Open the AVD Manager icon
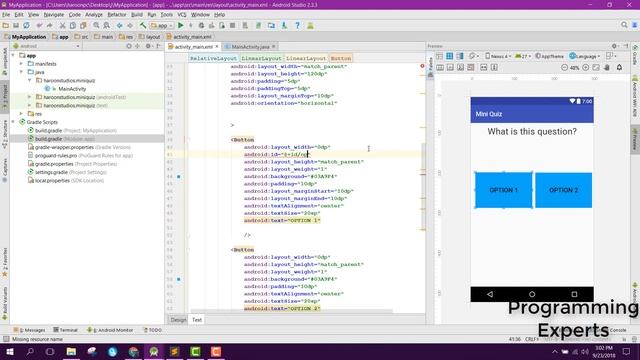Image resolution: width=640 pixels, height=360 pixels. pos(245,25)
